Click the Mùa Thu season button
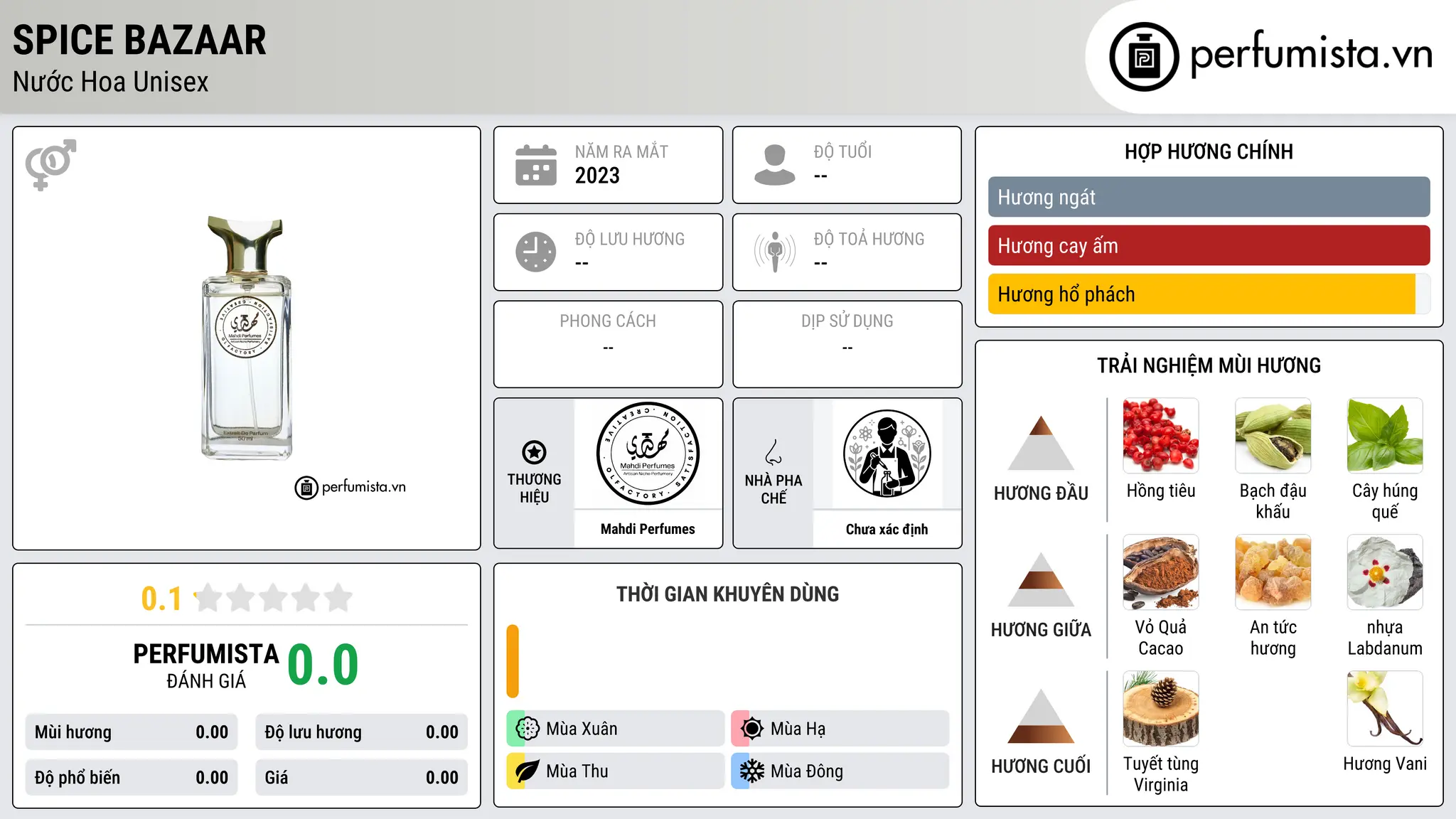The image size is (1456, 819). click(615, 771)
